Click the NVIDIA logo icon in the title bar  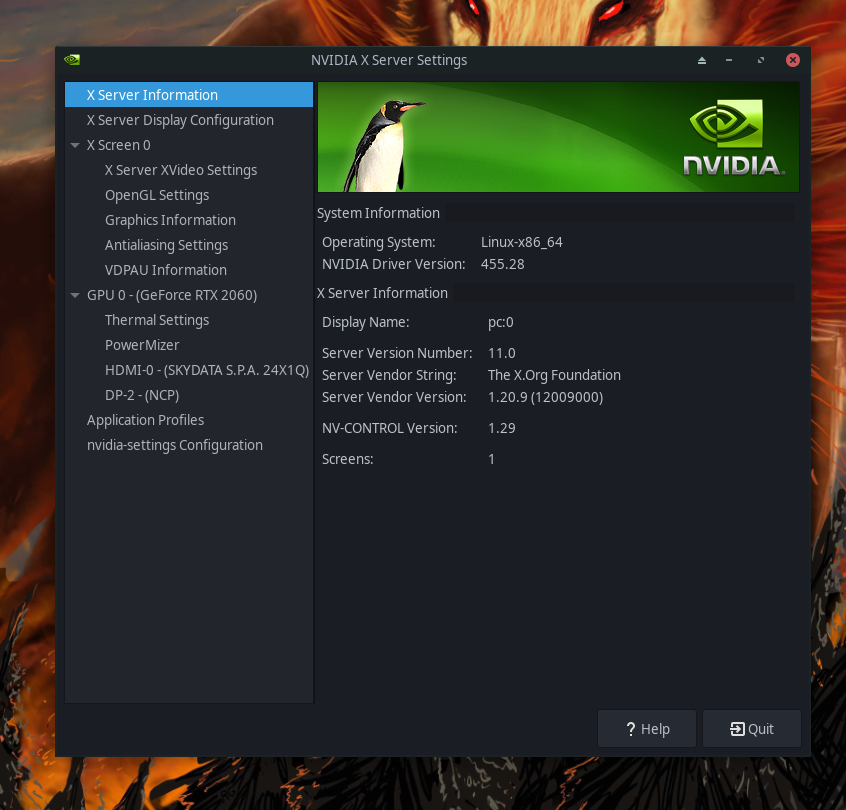(71, 60)
